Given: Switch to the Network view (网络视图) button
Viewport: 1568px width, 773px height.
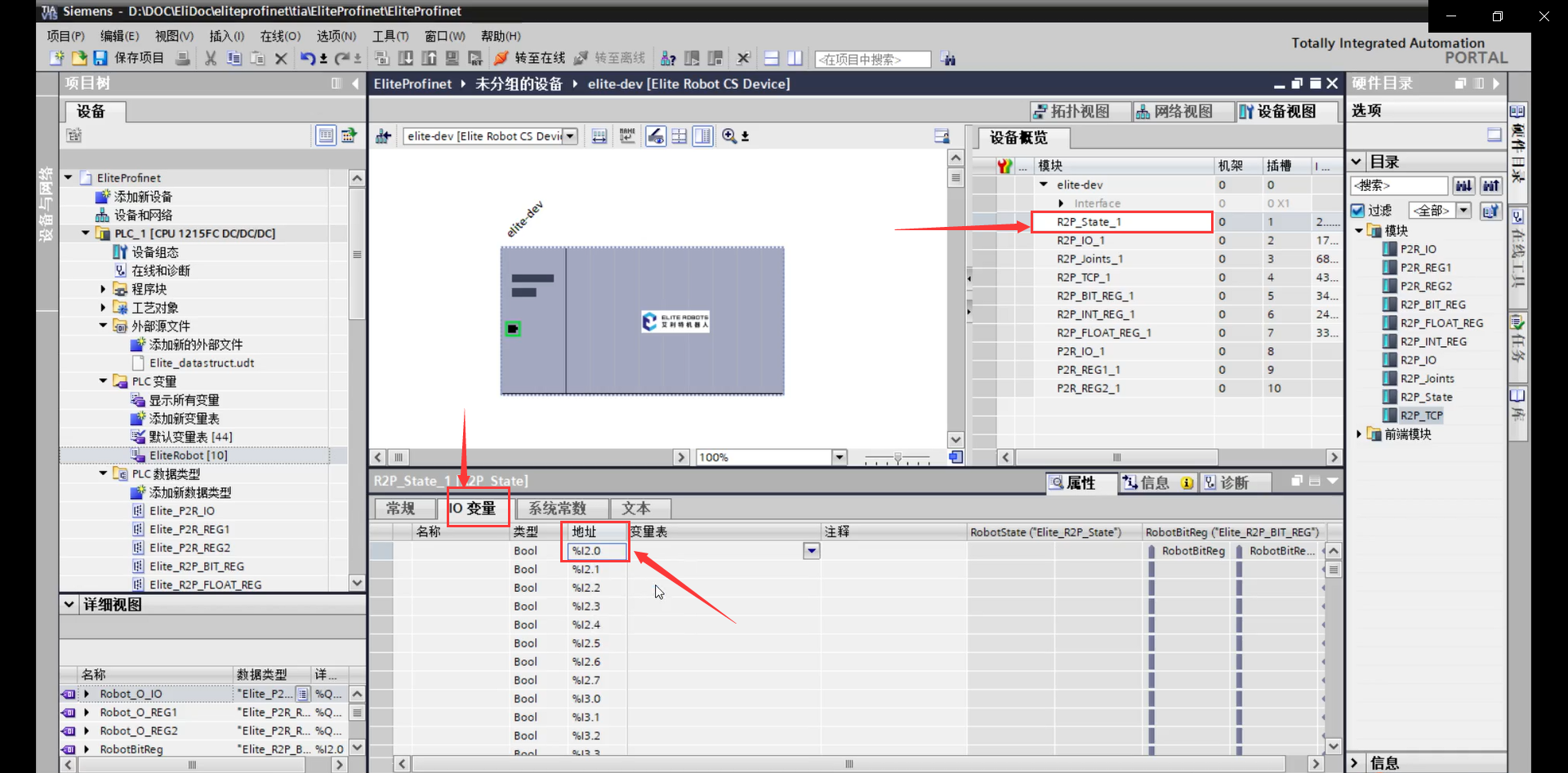Looking at the screenshot, I should pos(1174,112).
